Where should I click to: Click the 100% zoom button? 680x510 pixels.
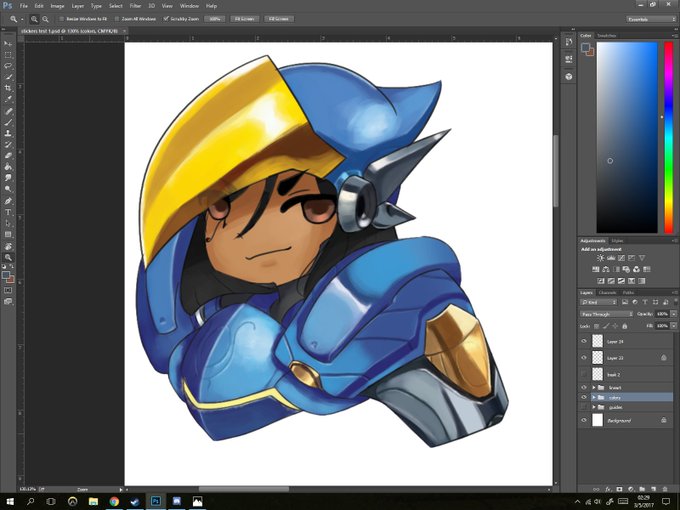(x=214, y=19)
